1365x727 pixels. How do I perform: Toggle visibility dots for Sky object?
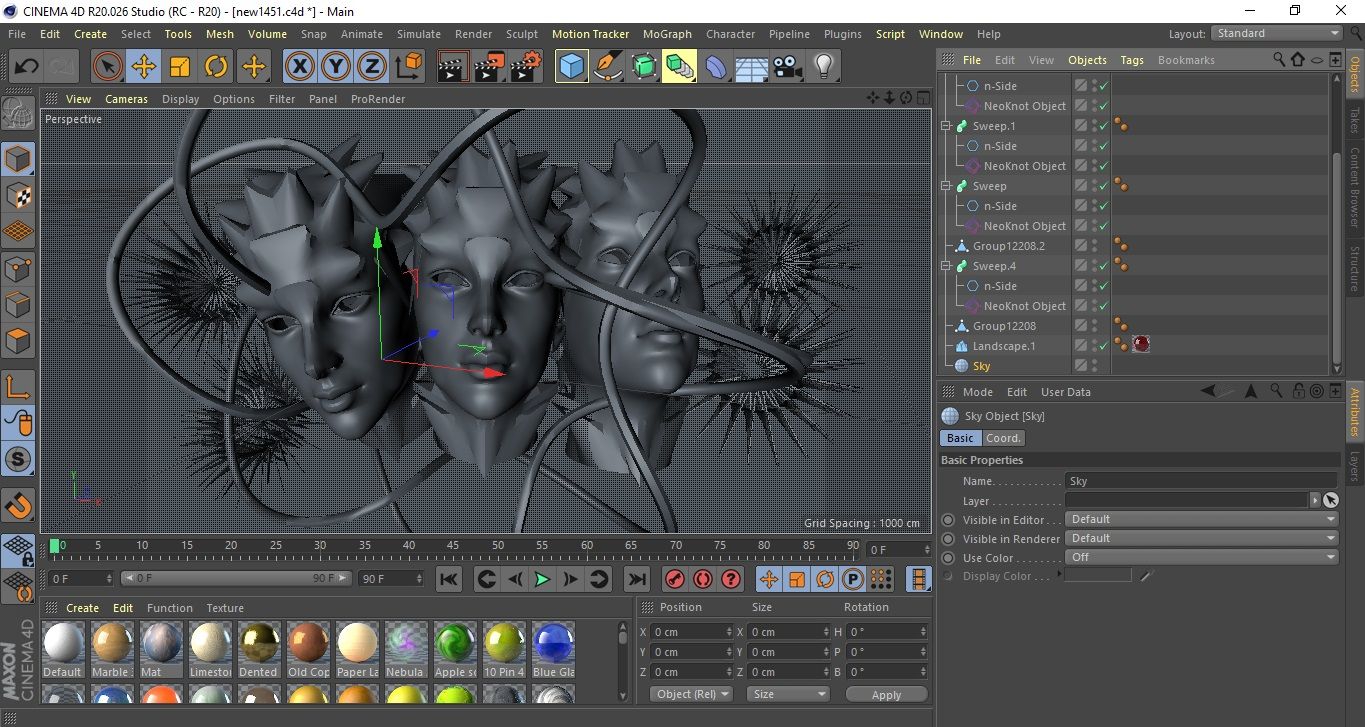[x=1094, y=366]
